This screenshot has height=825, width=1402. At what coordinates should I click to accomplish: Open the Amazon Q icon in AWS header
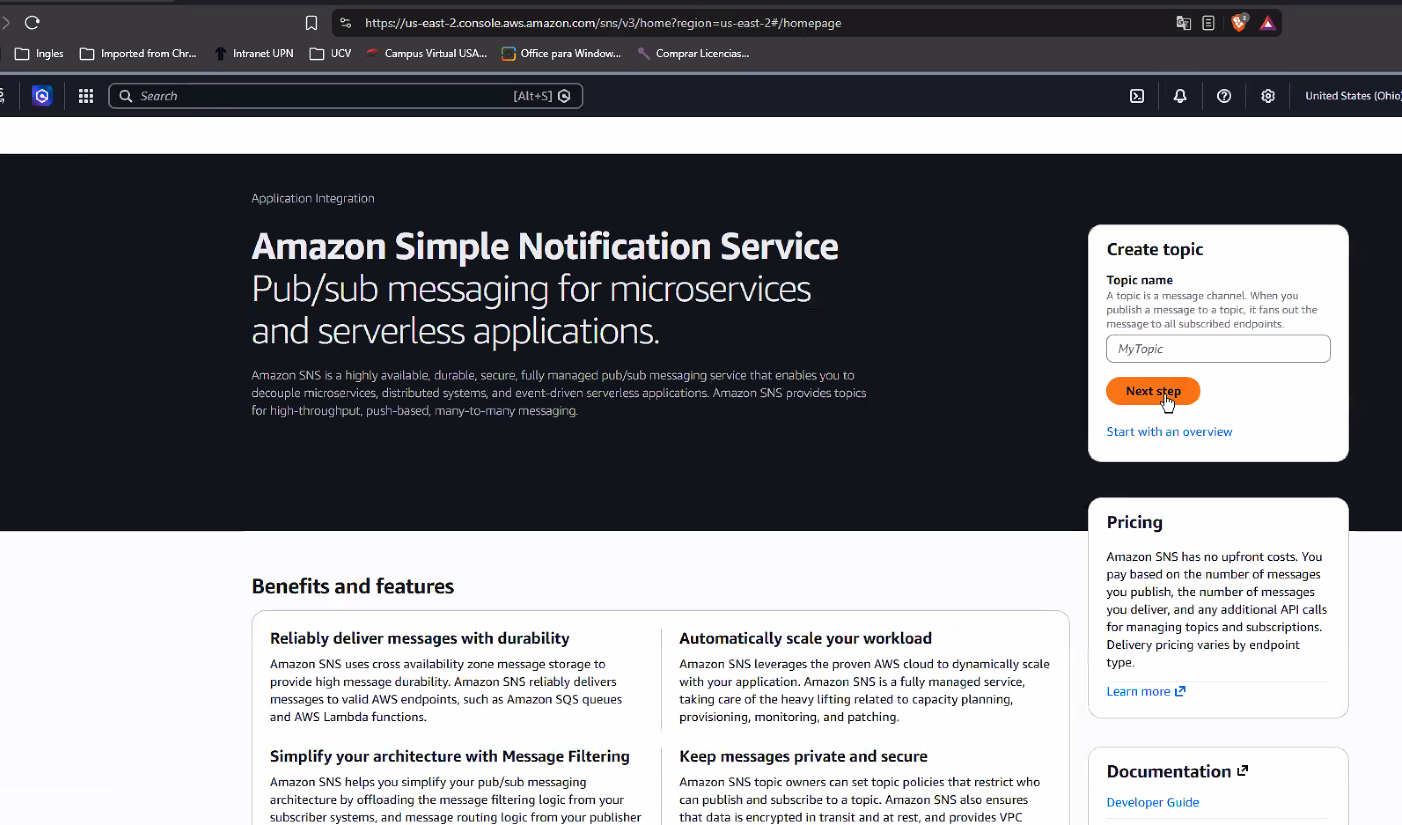(x=41, y=96)
